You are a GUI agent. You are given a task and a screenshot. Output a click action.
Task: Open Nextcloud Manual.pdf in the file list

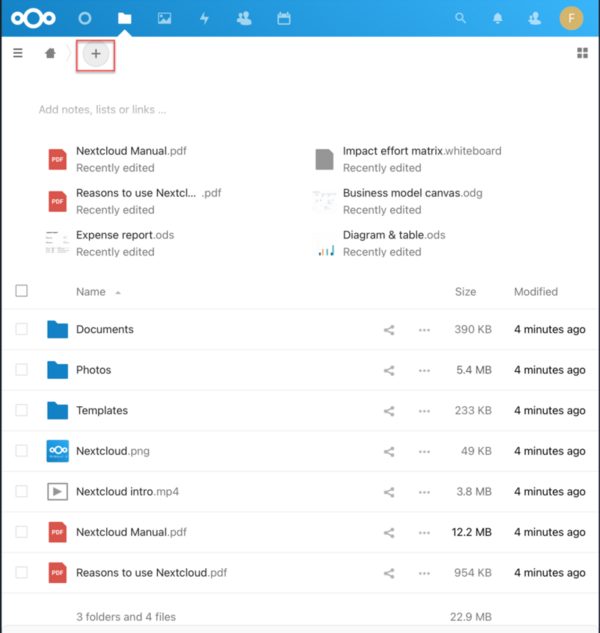131,532
